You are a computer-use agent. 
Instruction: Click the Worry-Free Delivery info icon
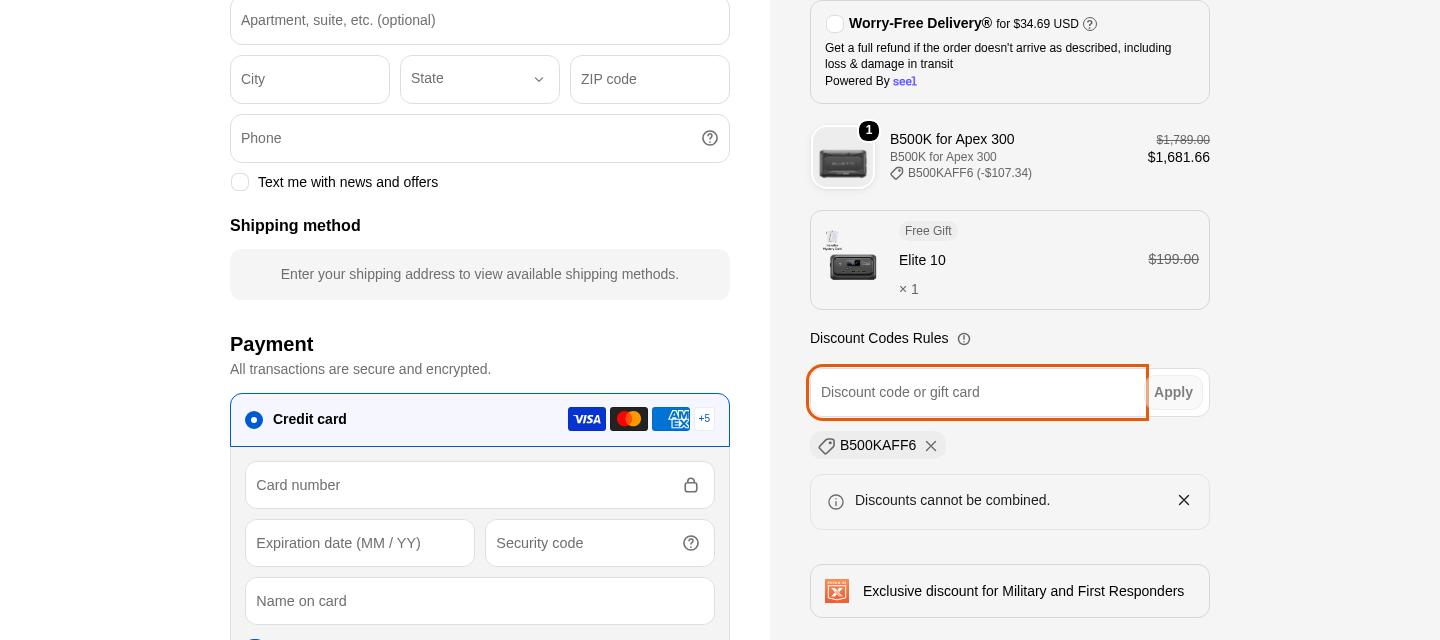click(x=1090, y=24)
